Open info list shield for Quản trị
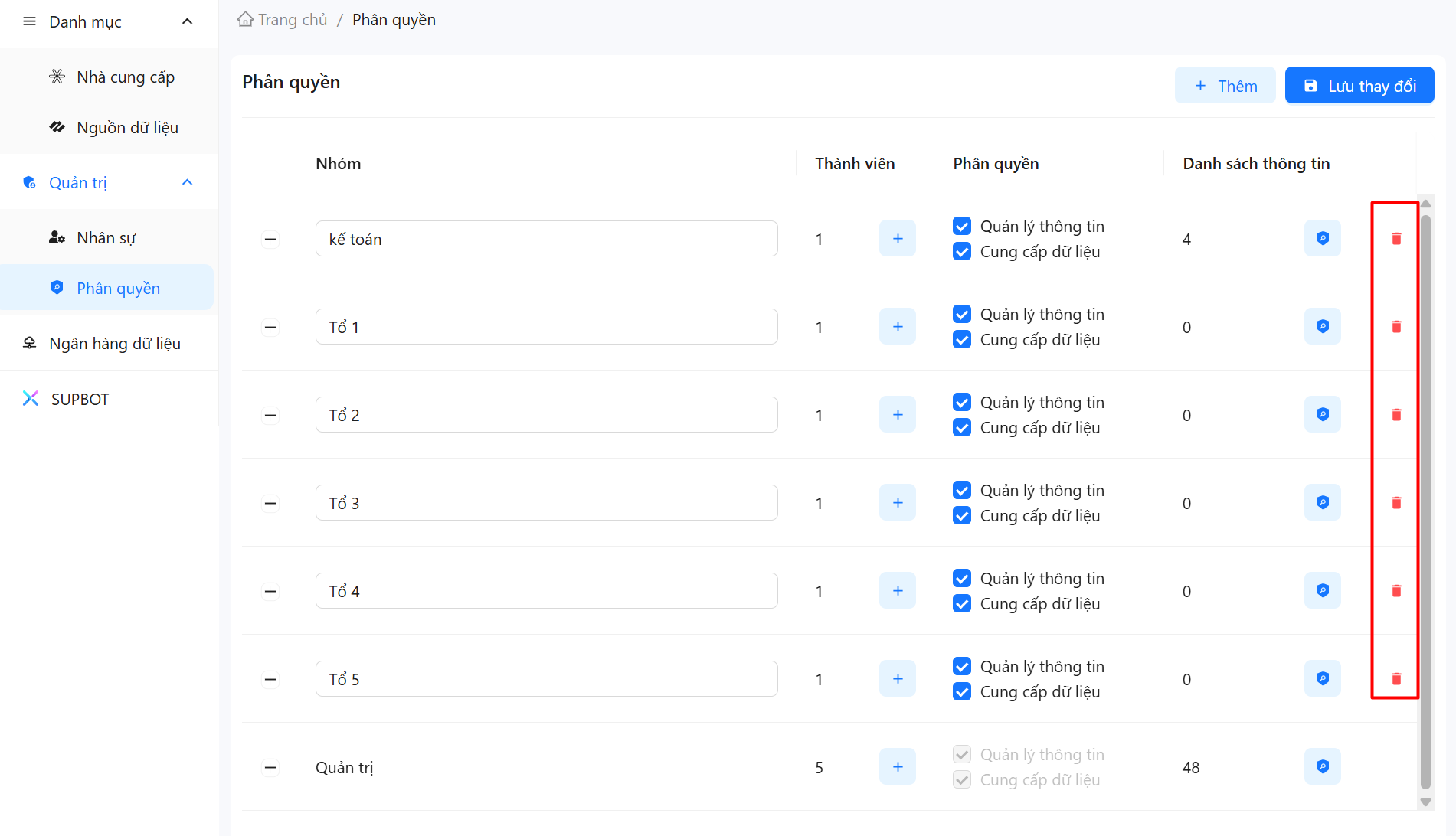This screenshot has width=1456, height=836. [x=1322, y=767]
